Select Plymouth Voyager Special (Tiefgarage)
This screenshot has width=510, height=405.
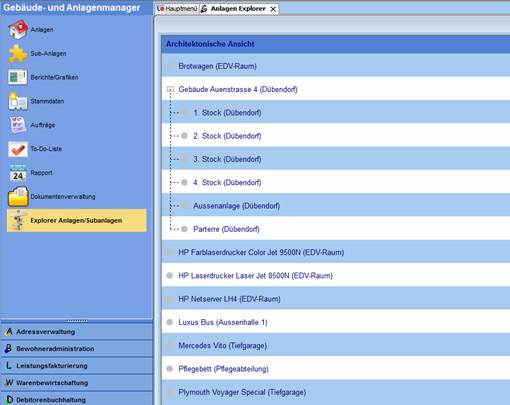click(x=242, y=392)
